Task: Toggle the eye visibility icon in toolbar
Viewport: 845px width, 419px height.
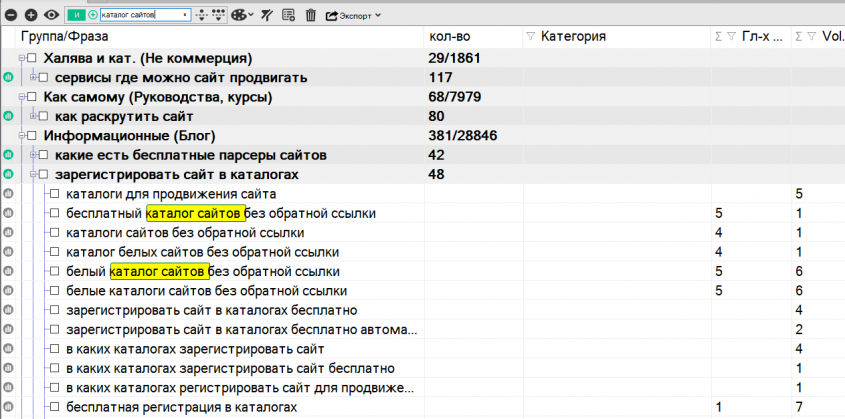Action: [51, 16]
